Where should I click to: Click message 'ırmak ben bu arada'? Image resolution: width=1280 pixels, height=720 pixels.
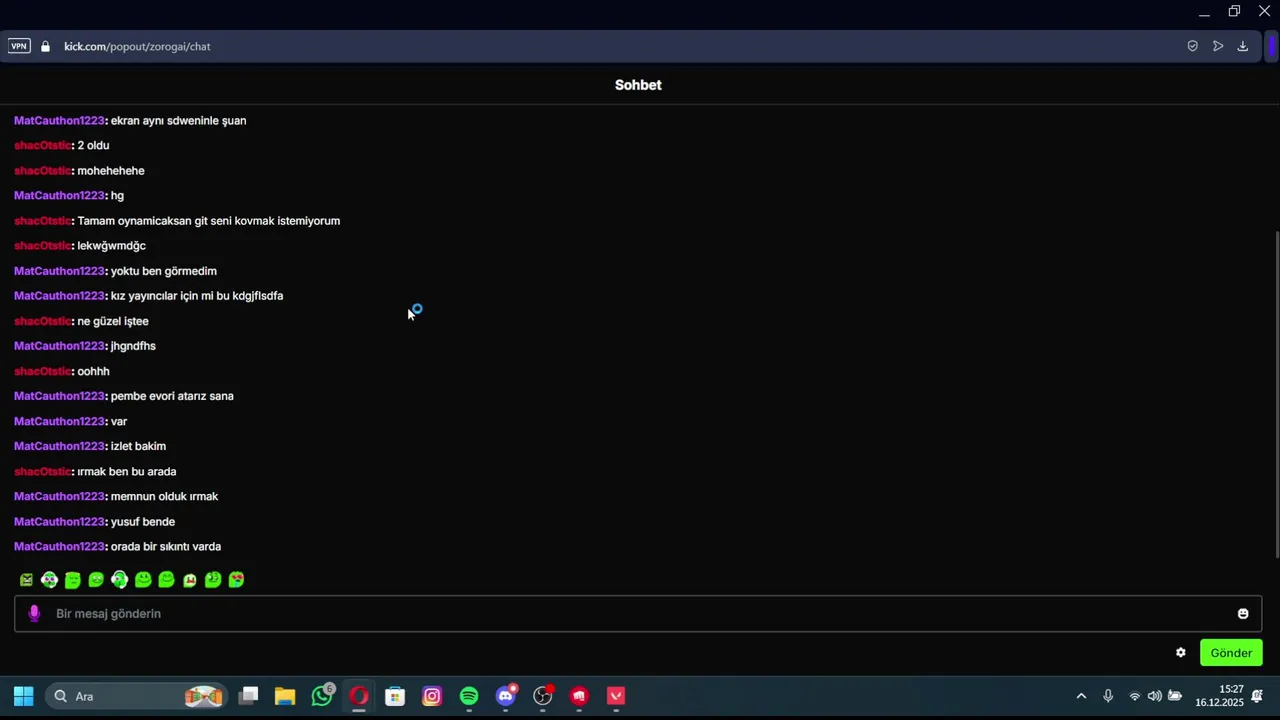pyautogui.click(x=127, y=472)
